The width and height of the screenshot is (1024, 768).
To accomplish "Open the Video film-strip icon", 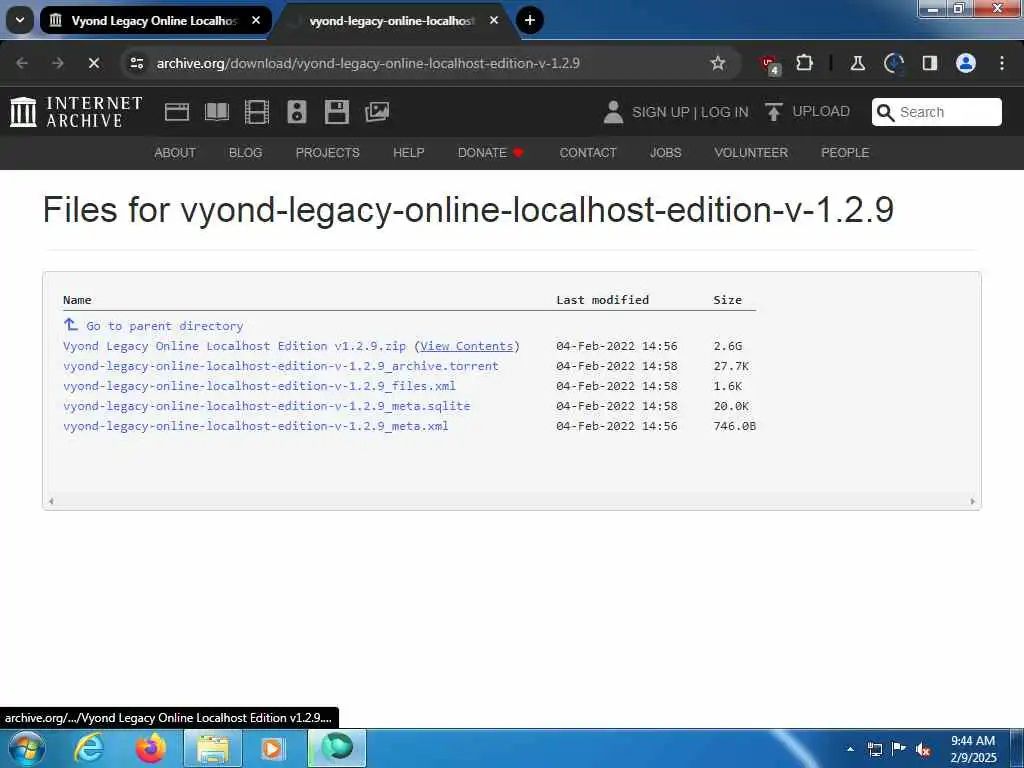I will [257, 112].
